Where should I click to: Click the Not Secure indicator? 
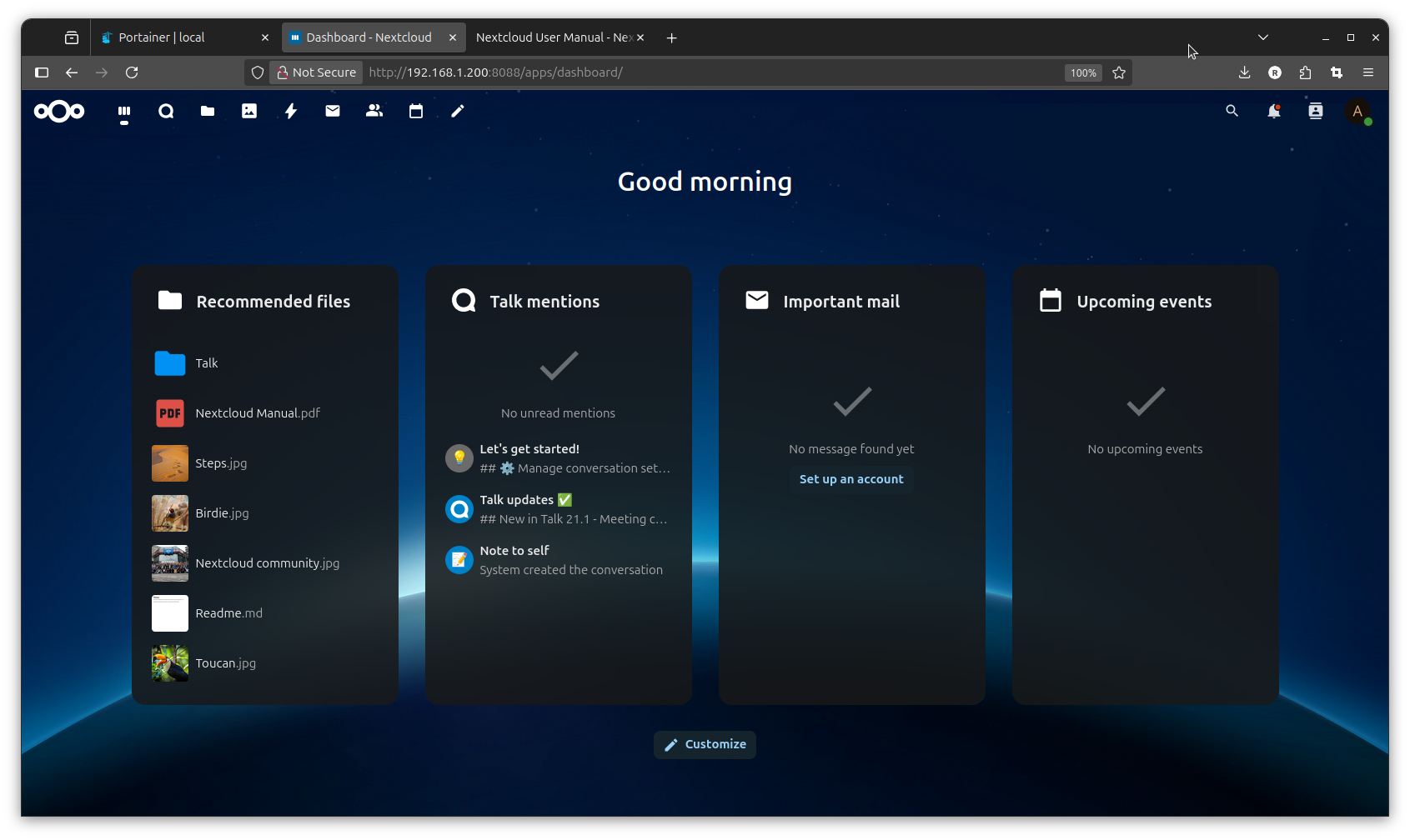[316, 72]
